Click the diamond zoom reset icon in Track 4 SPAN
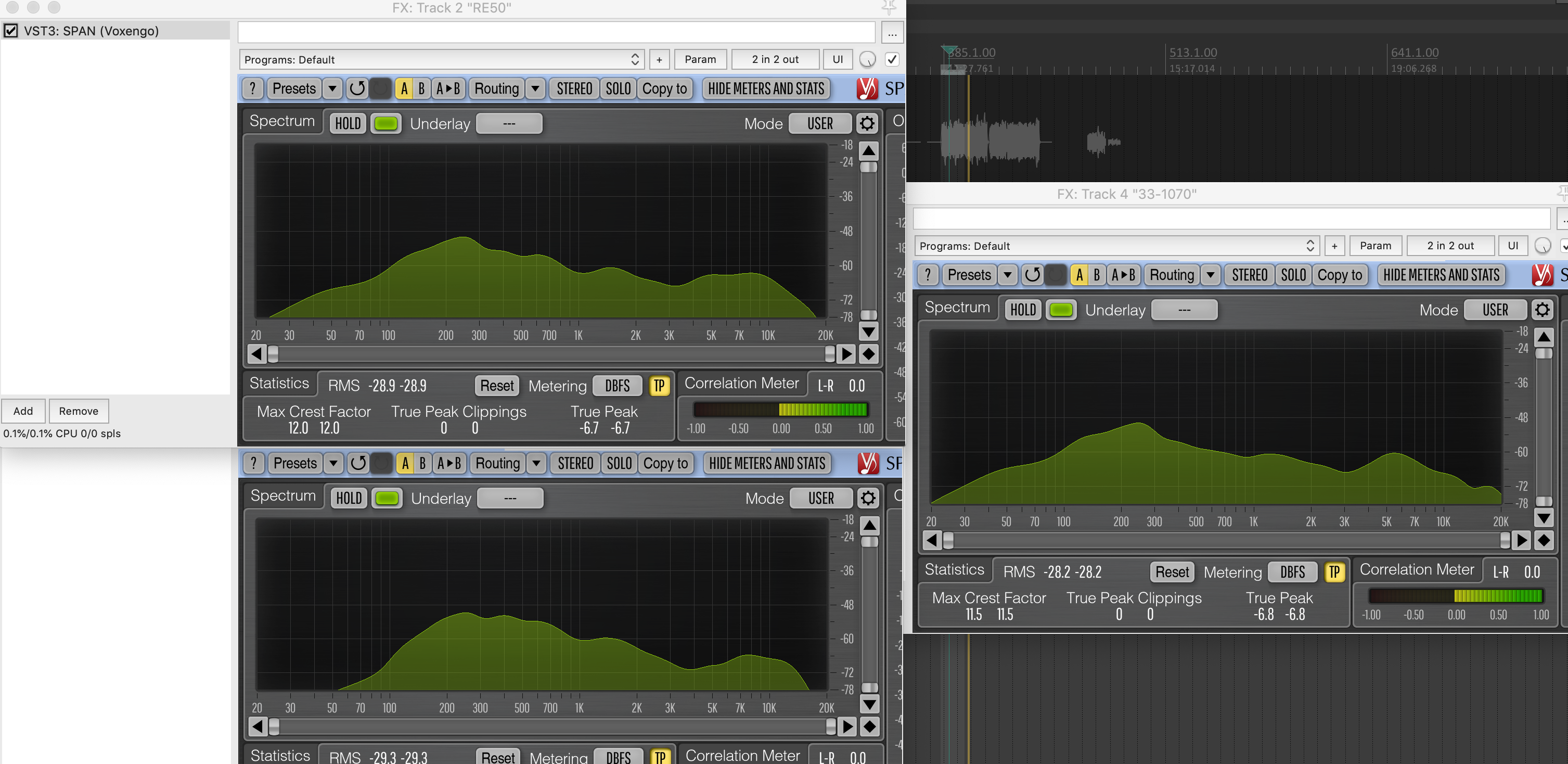This screenshot has width=1568, height=764. coord(1544,540)
